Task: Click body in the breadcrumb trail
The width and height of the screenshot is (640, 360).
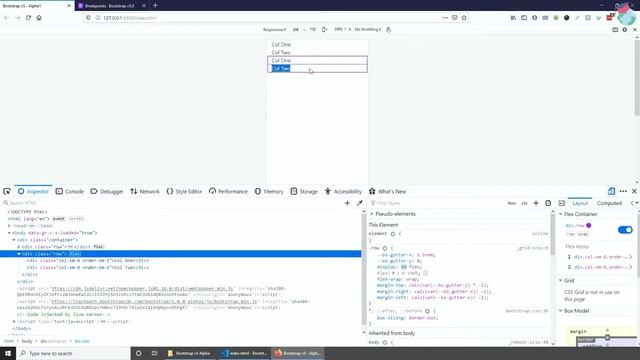Action: 27,341
